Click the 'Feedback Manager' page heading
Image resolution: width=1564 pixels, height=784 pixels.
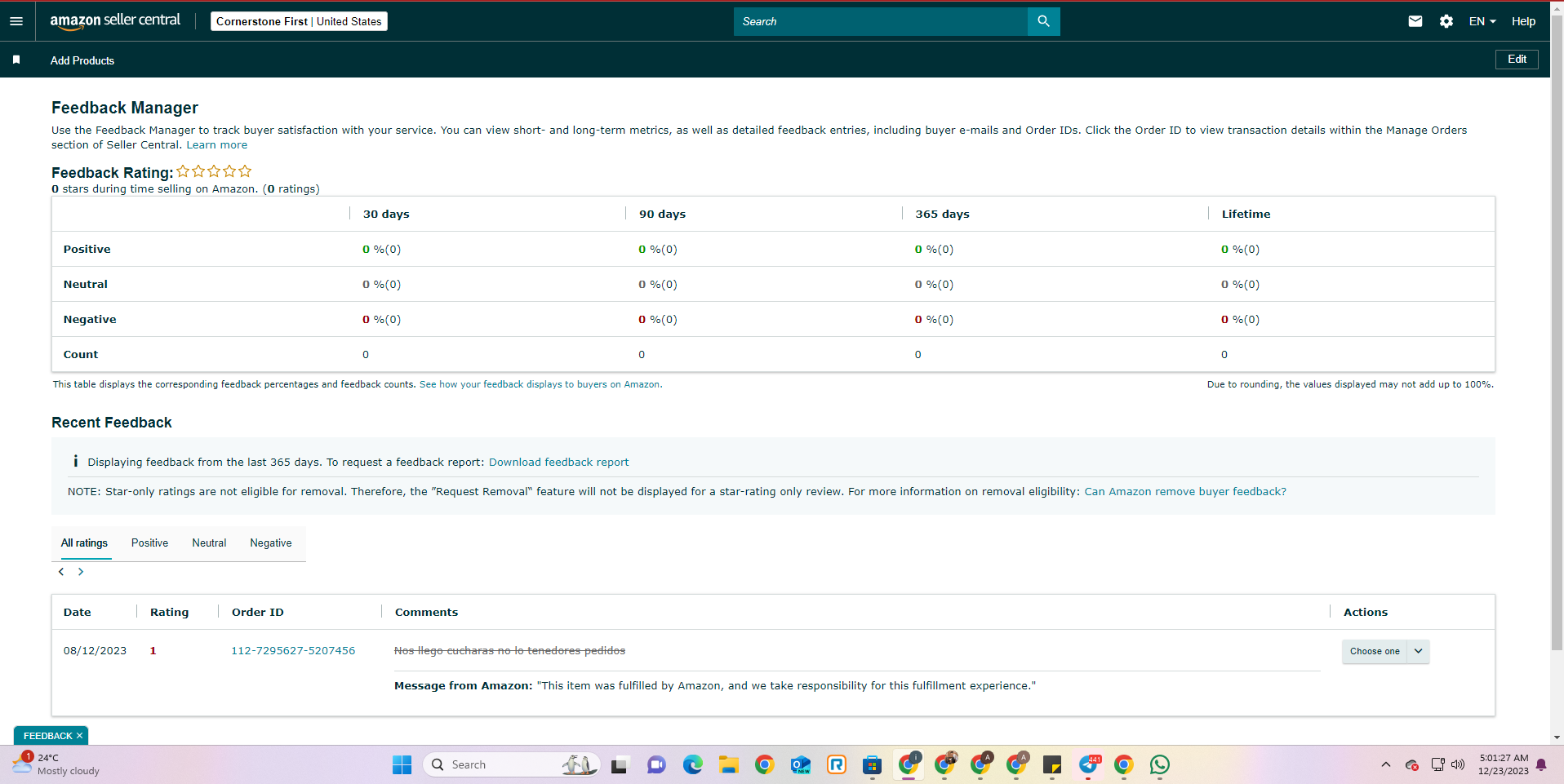point(125,108)
